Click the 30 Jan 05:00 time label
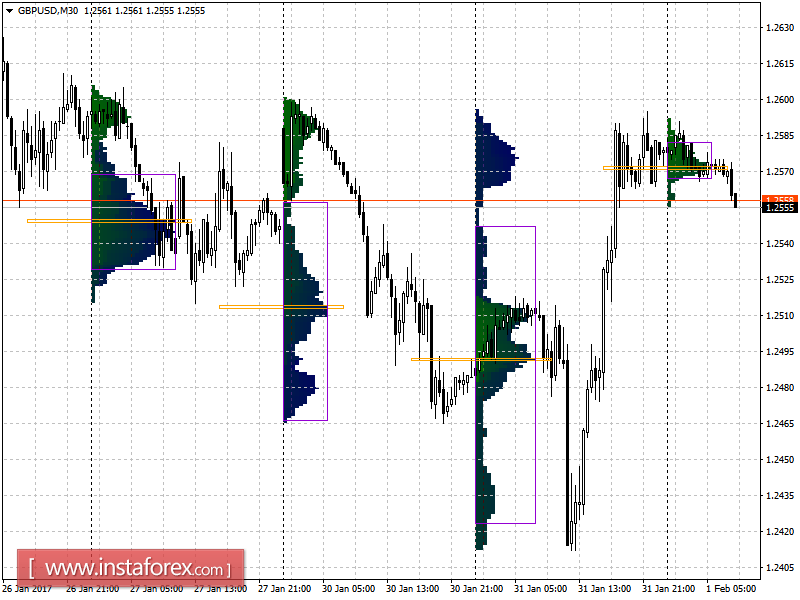800x600 pixels. coord(348,589)
